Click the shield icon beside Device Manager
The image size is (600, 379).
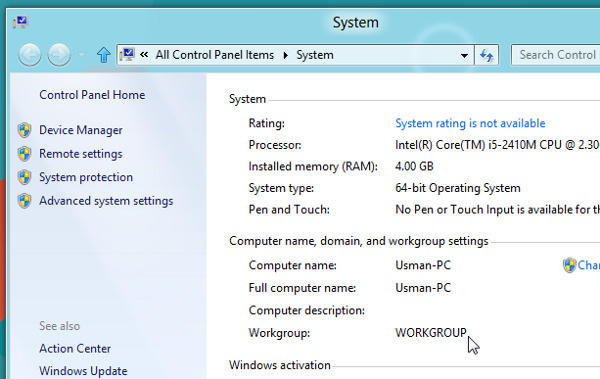[24, 130]
